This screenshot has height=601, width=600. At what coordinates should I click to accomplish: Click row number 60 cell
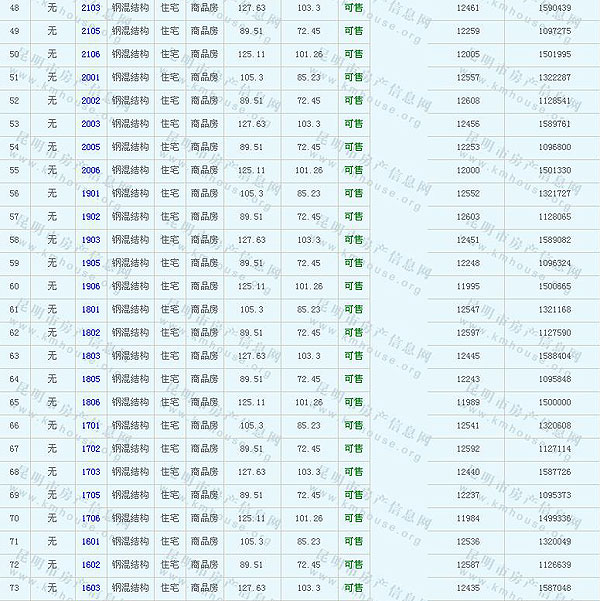[x=14, y=286]
